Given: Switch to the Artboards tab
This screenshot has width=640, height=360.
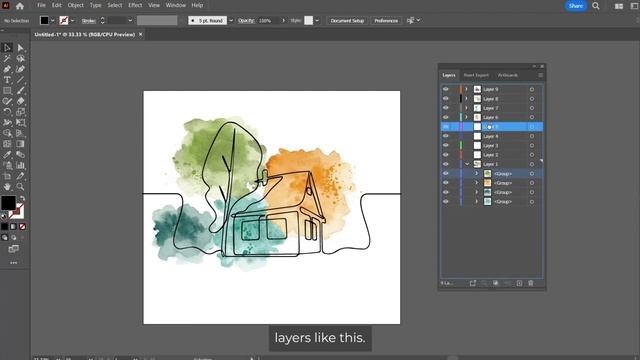Looking at the screenshot, I should pos(508,75).
